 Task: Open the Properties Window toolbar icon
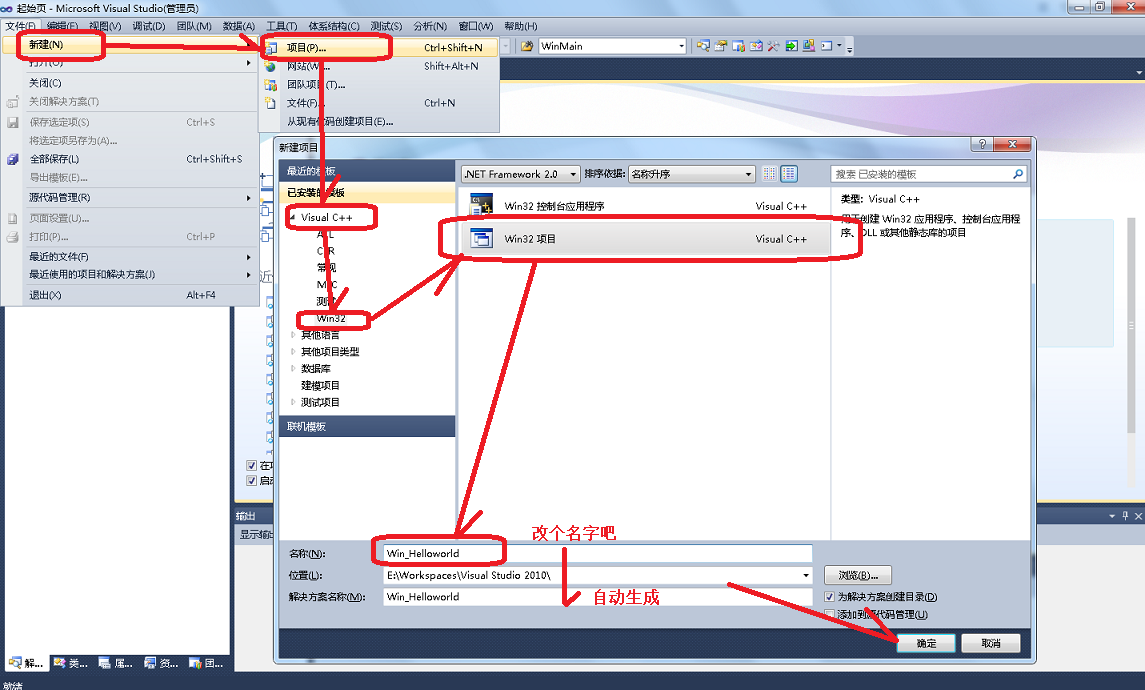pyautogui.click(x=721, y=46)
